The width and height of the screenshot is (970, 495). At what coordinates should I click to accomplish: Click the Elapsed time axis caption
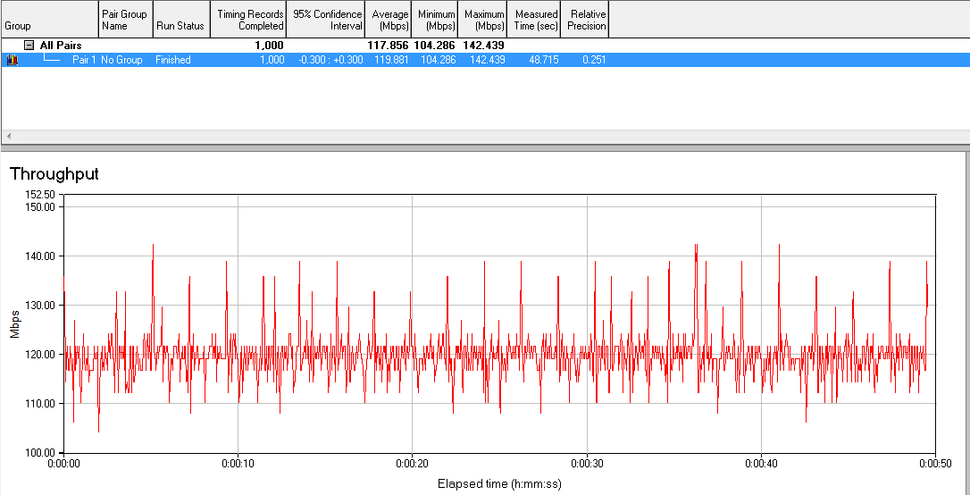499,483
